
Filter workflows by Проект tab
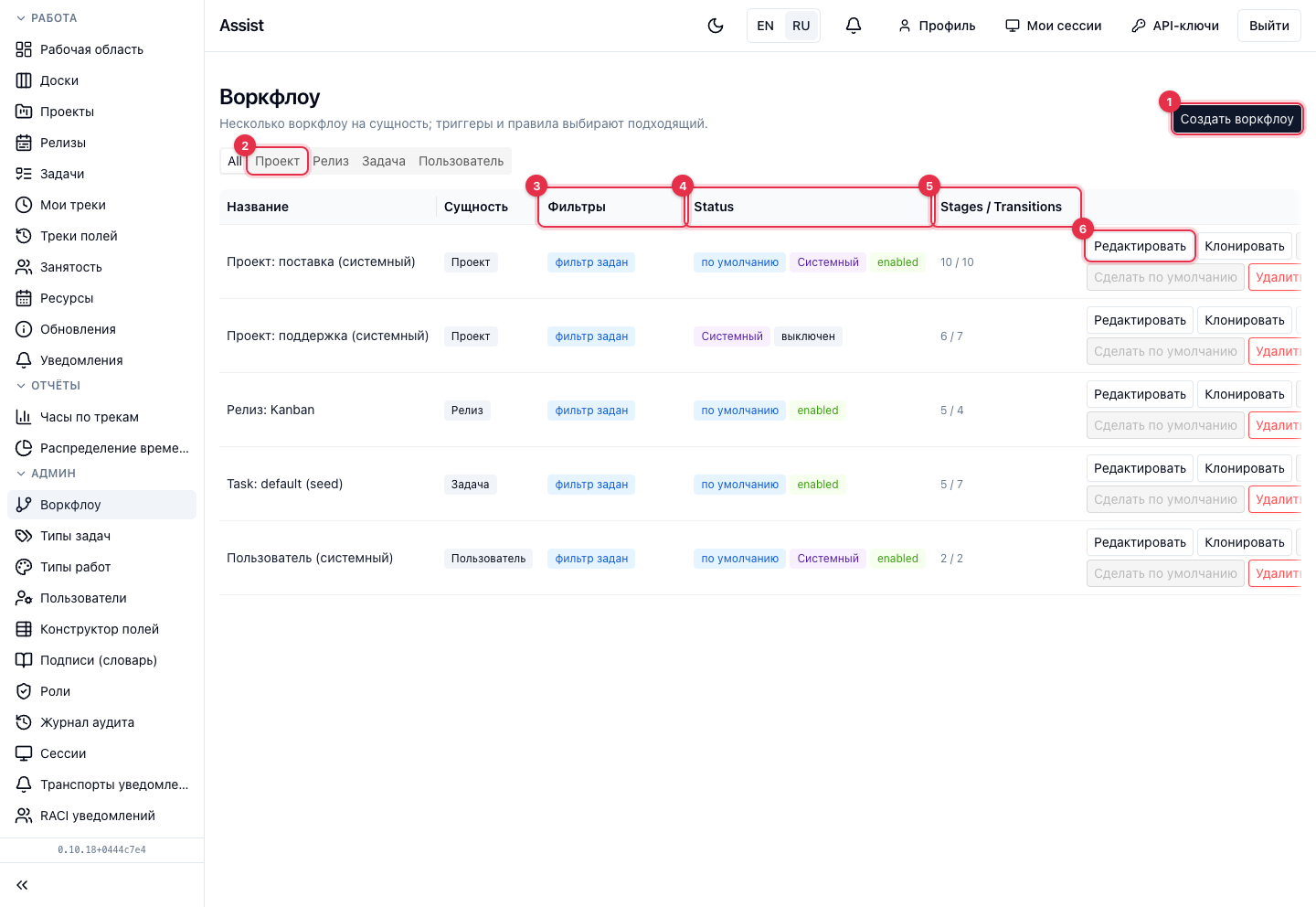click(x=278, y=161)
